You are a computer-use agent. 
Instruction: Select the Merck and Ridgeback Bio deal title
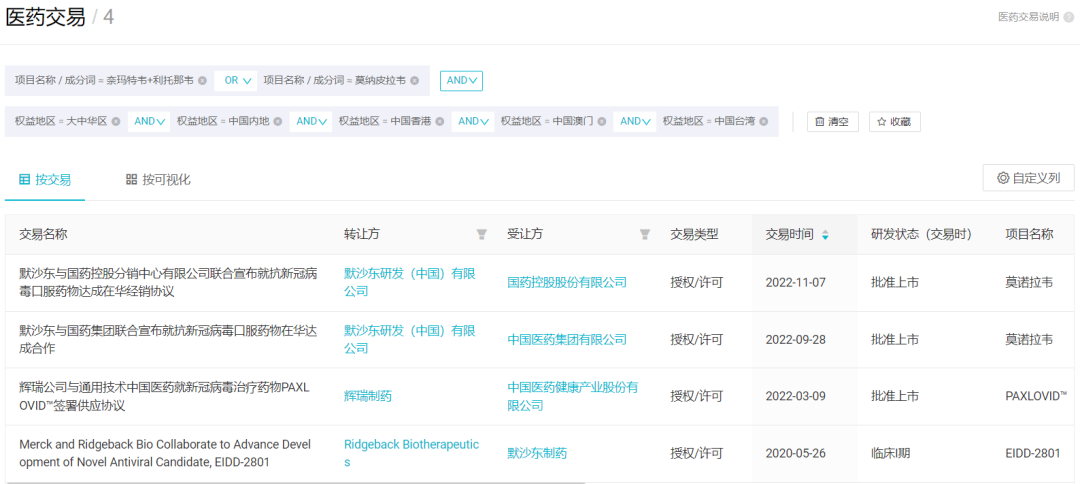163,453
